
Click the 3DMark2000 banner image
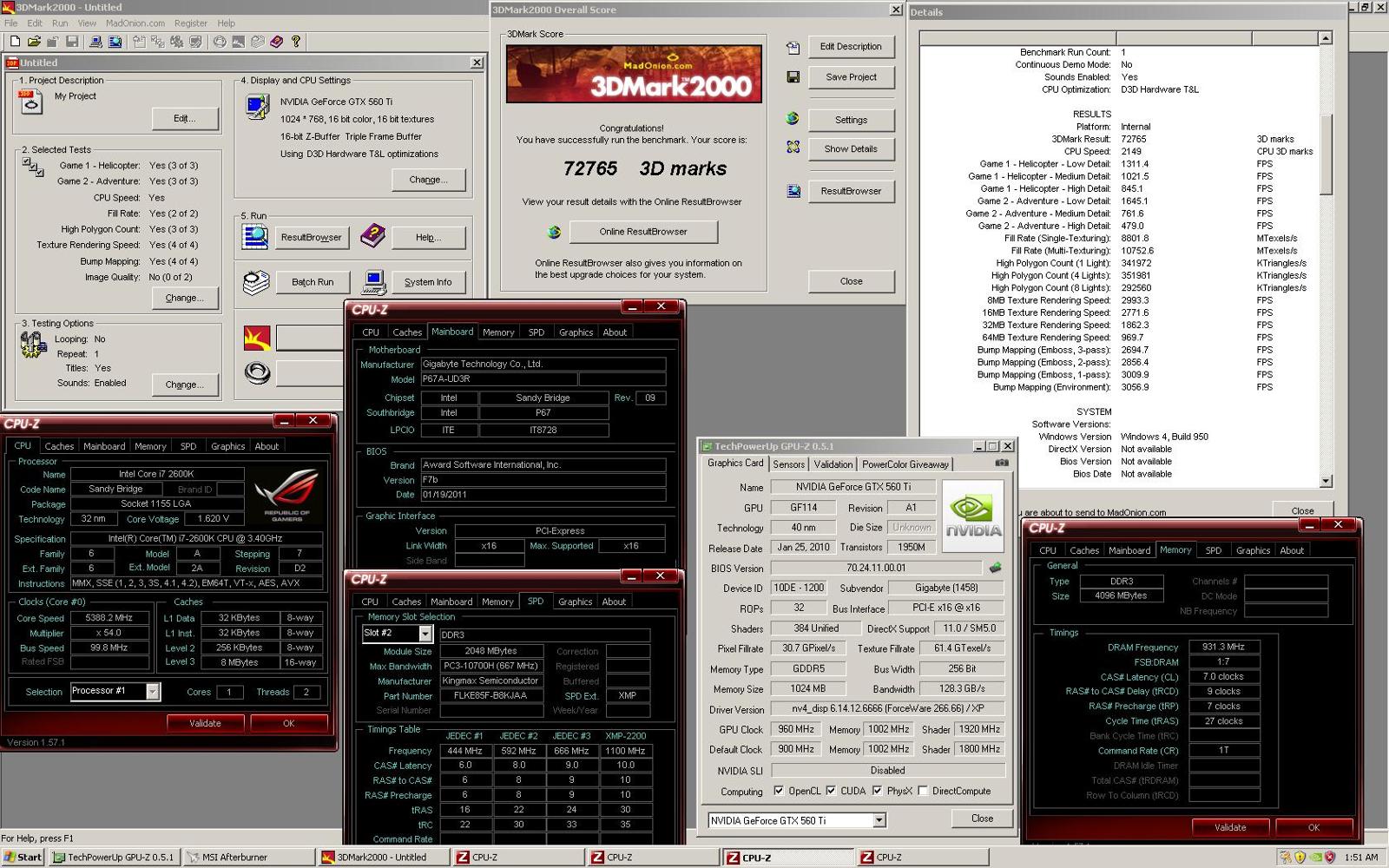[634, 74]
